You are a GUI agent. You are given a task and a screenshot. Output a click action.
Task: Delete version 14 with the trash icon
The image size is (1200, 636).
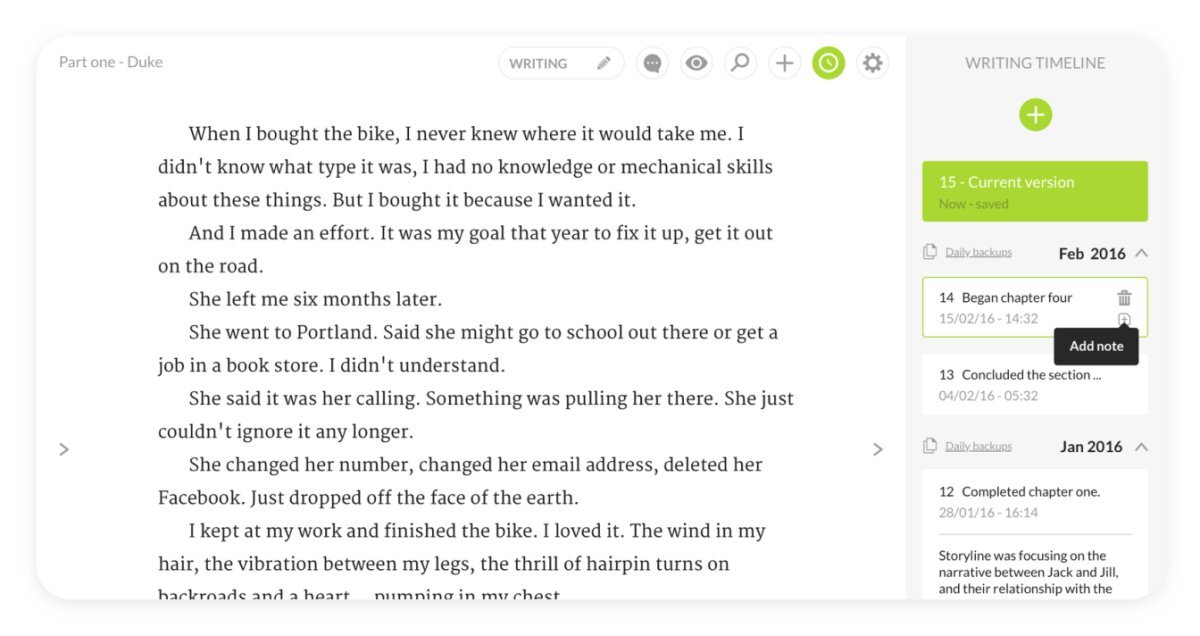click(x=1125, y=297)
